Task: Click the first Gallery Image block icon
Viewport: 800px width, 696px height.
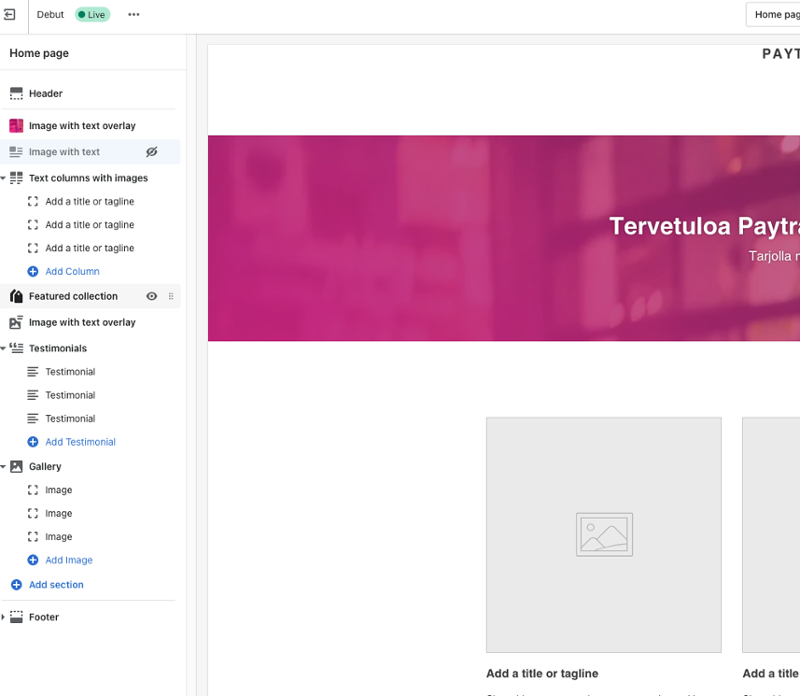Action: pyautogui.click(x=33, y=490)
